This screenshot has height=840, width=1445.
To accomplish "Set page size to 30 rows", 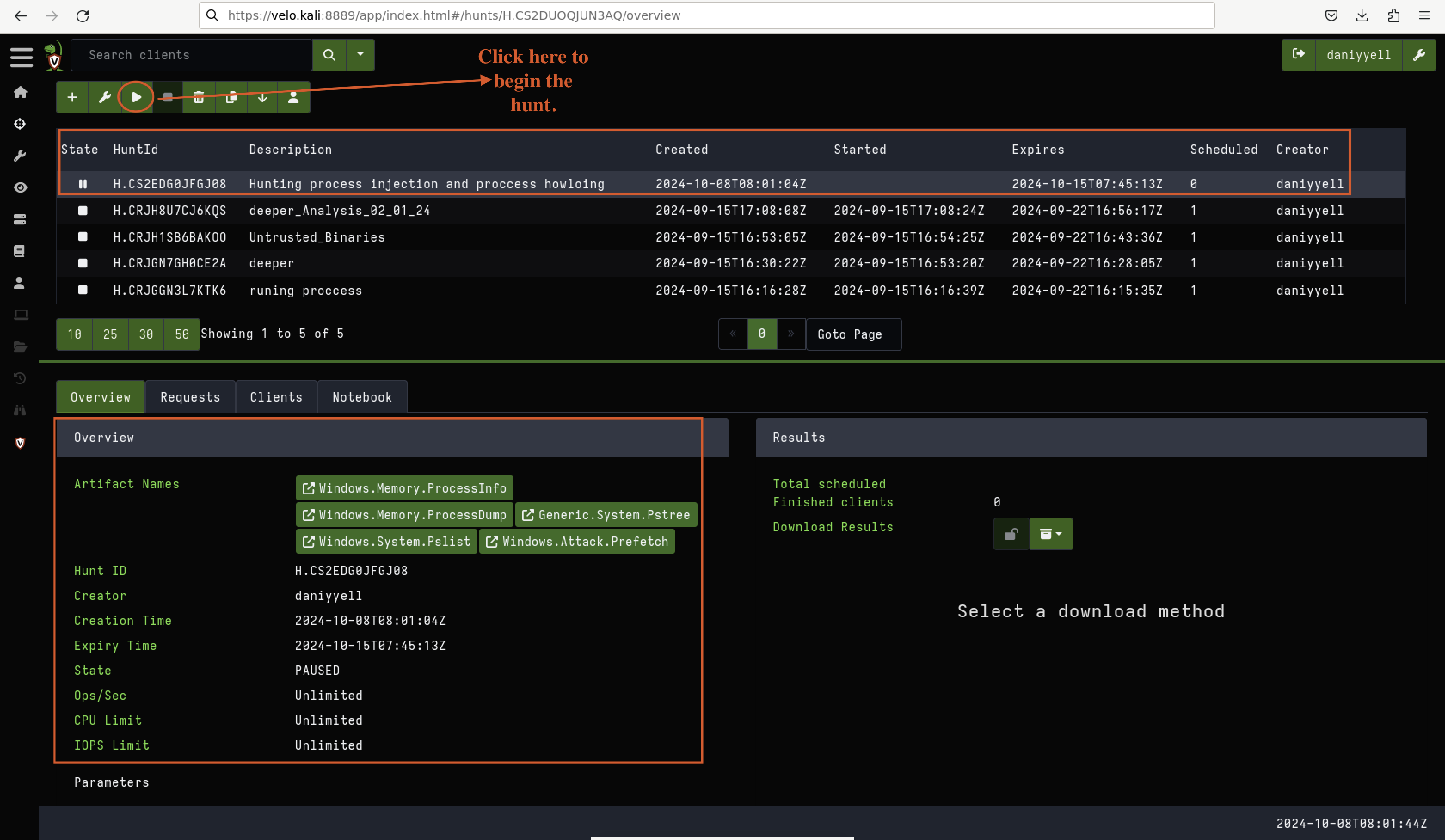I will 146,334.
